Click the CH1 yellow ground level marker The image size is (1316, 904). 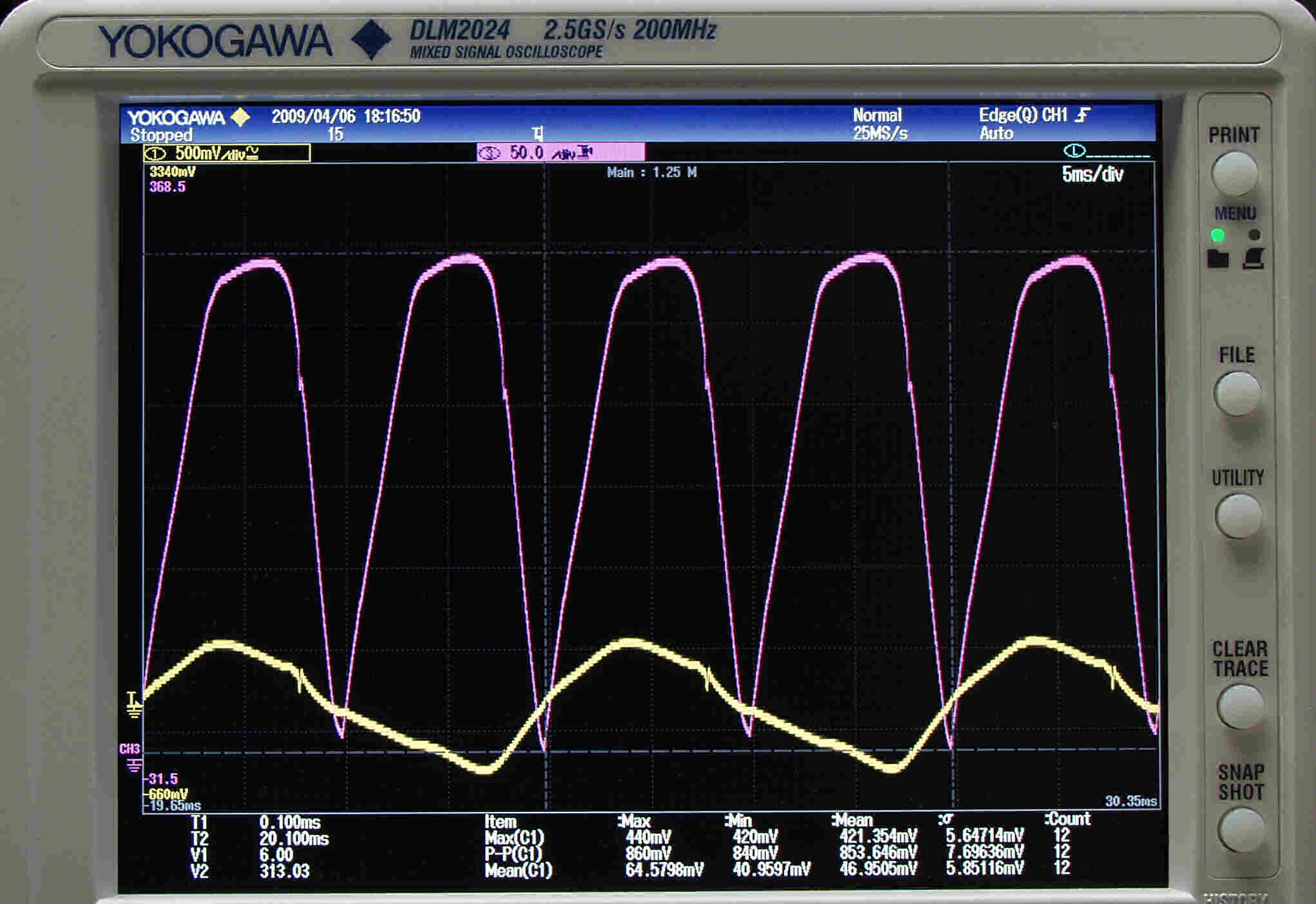133,705
